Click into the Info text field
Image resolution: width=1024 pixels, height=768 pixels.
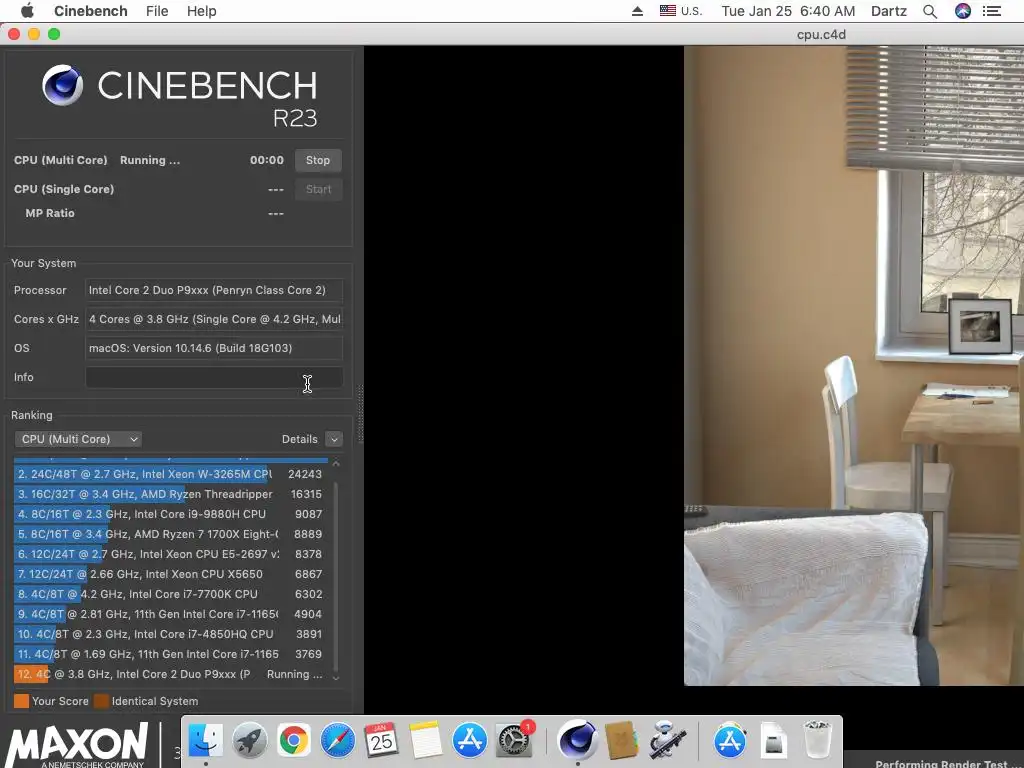214,377
